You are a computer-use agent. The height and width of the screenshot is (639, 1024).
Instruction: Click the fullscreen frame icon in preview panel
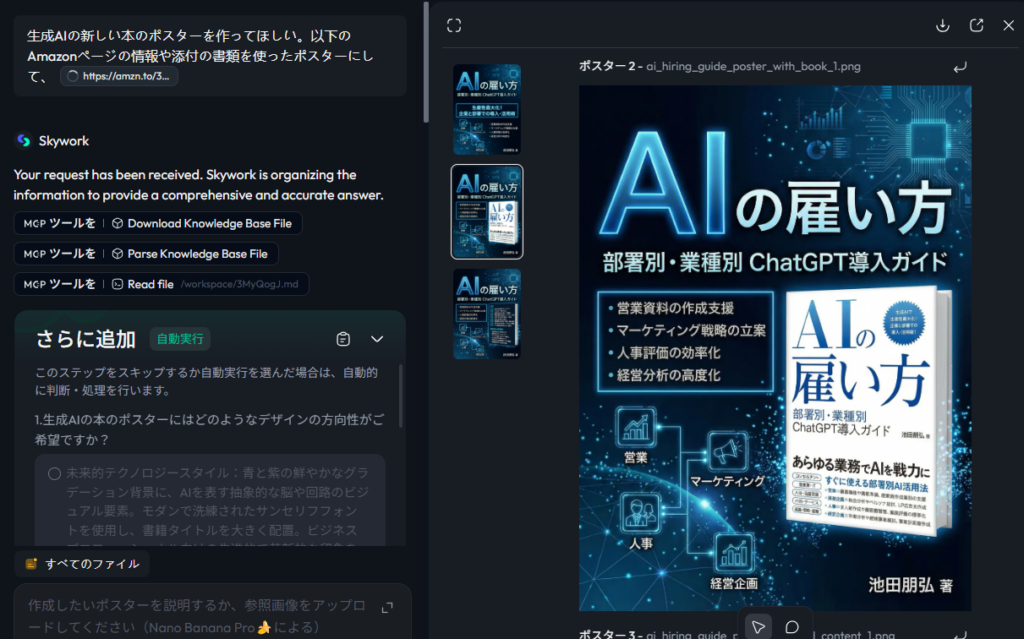pyautogui.click(x=454, y=26)
